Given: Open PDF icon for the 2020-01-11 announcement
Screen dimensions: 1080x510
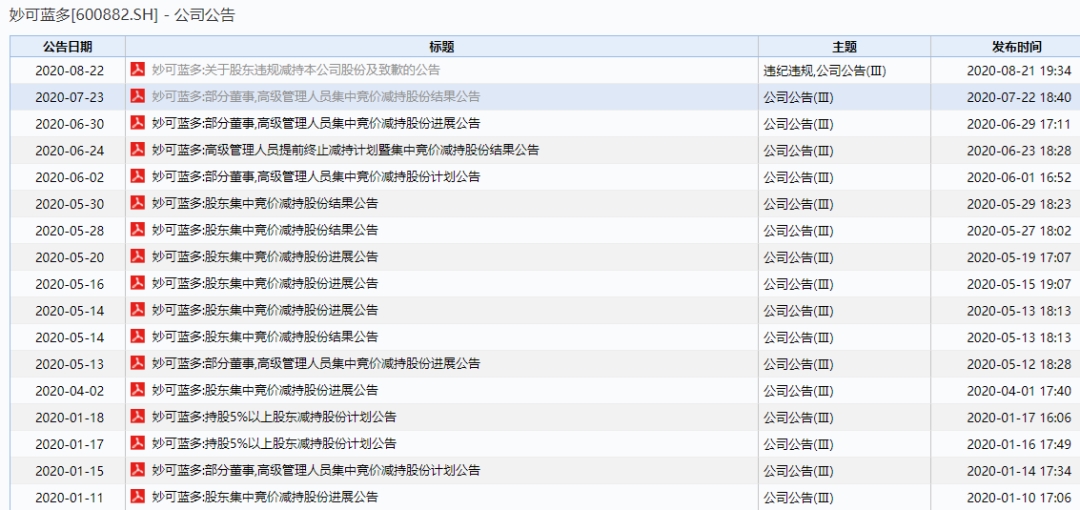Looking at the screenshot, I should (138, 497).
